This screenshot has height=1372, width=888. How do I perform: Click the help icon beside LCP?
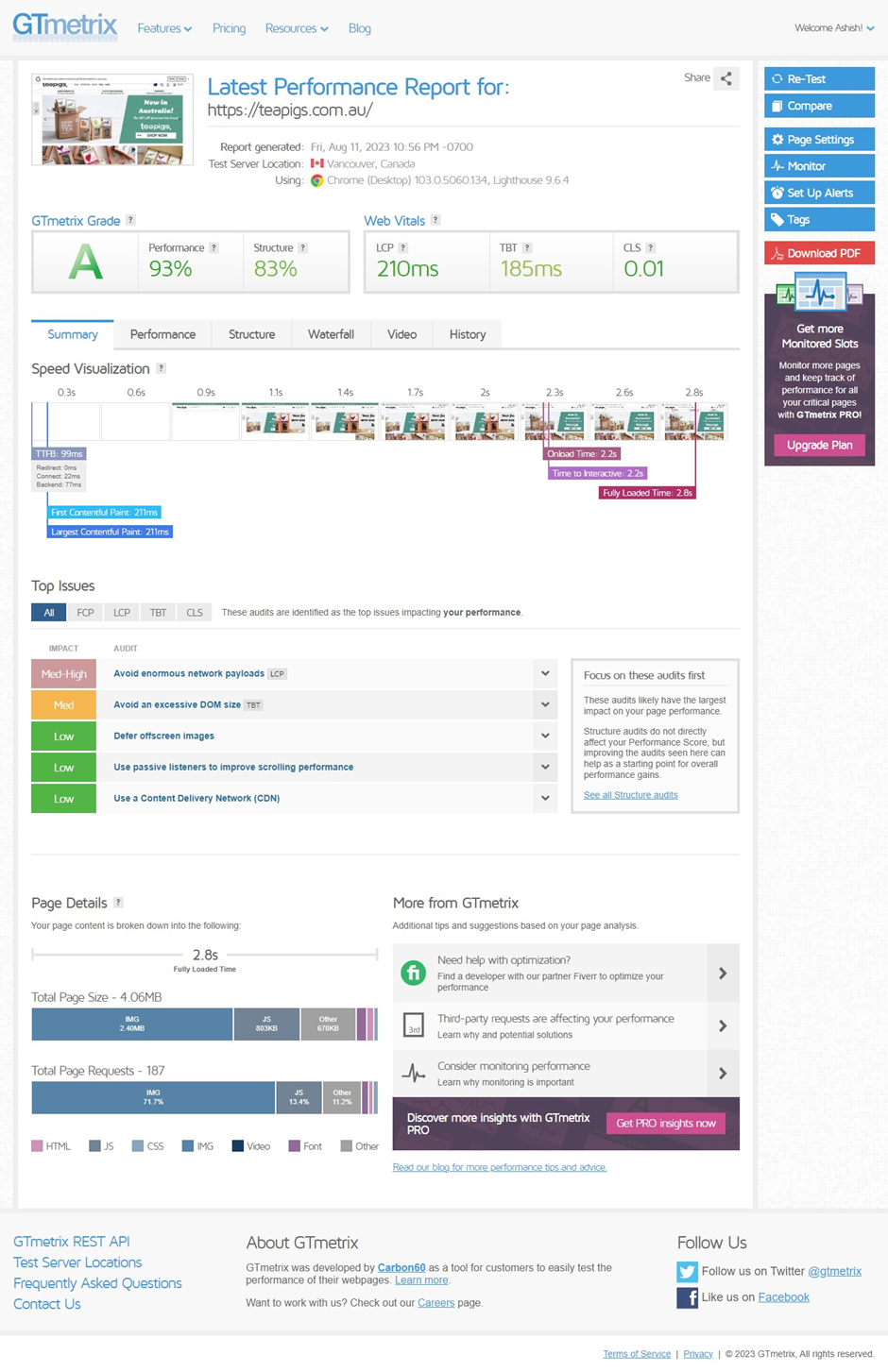tap(402, 247)
